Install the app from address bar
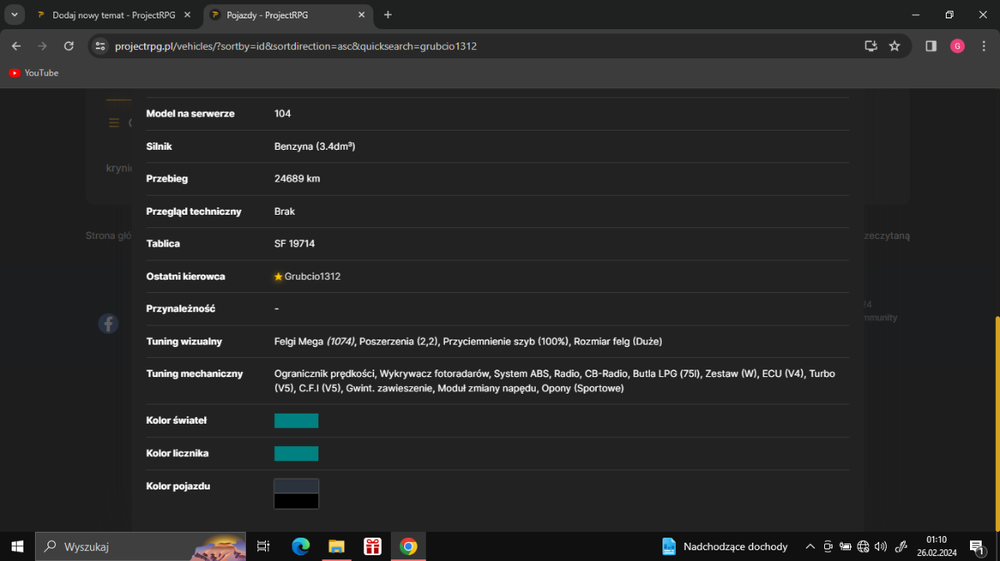 (x=871, y=46)
